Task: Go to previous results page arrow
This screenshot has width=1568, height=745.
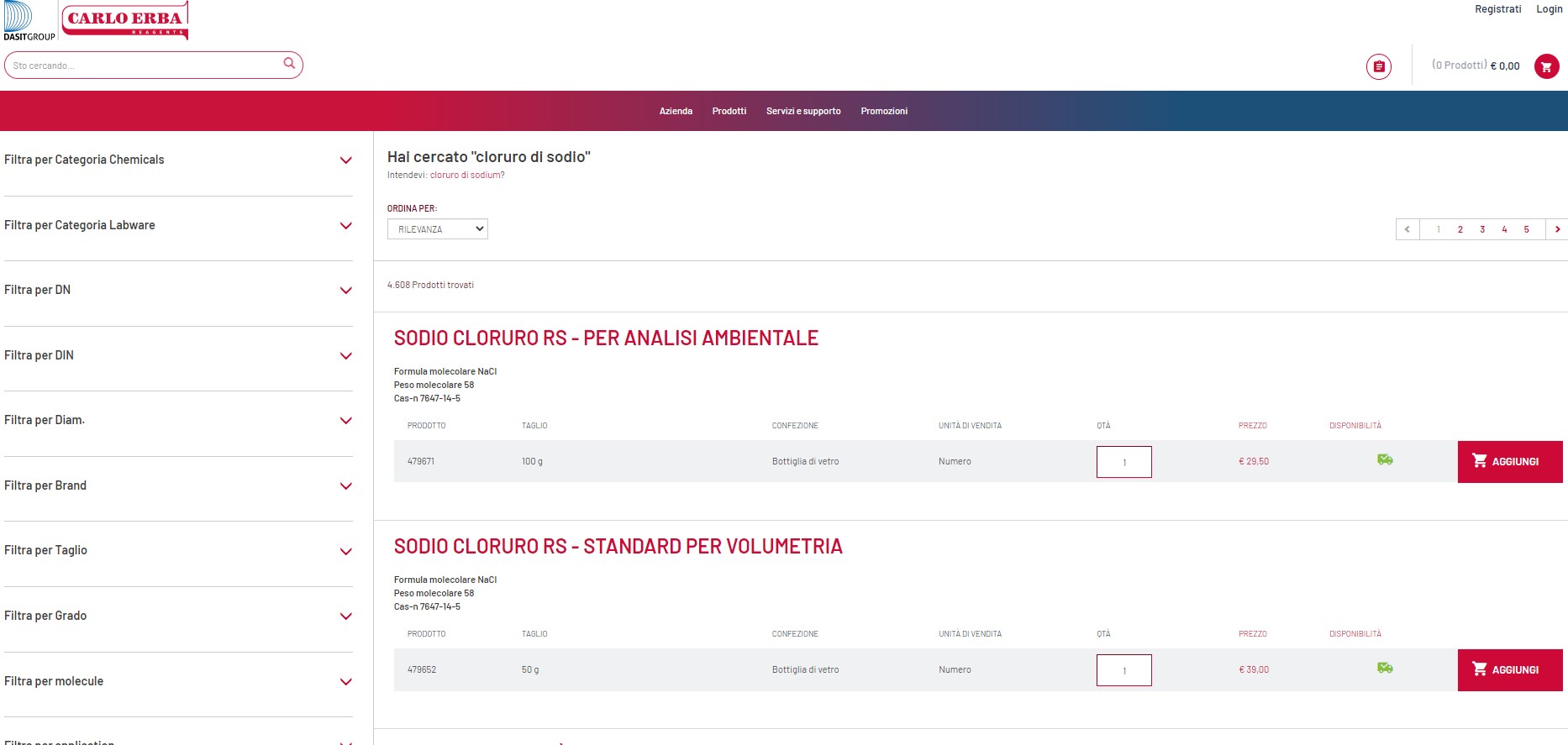Action: tap(1408, 229)
